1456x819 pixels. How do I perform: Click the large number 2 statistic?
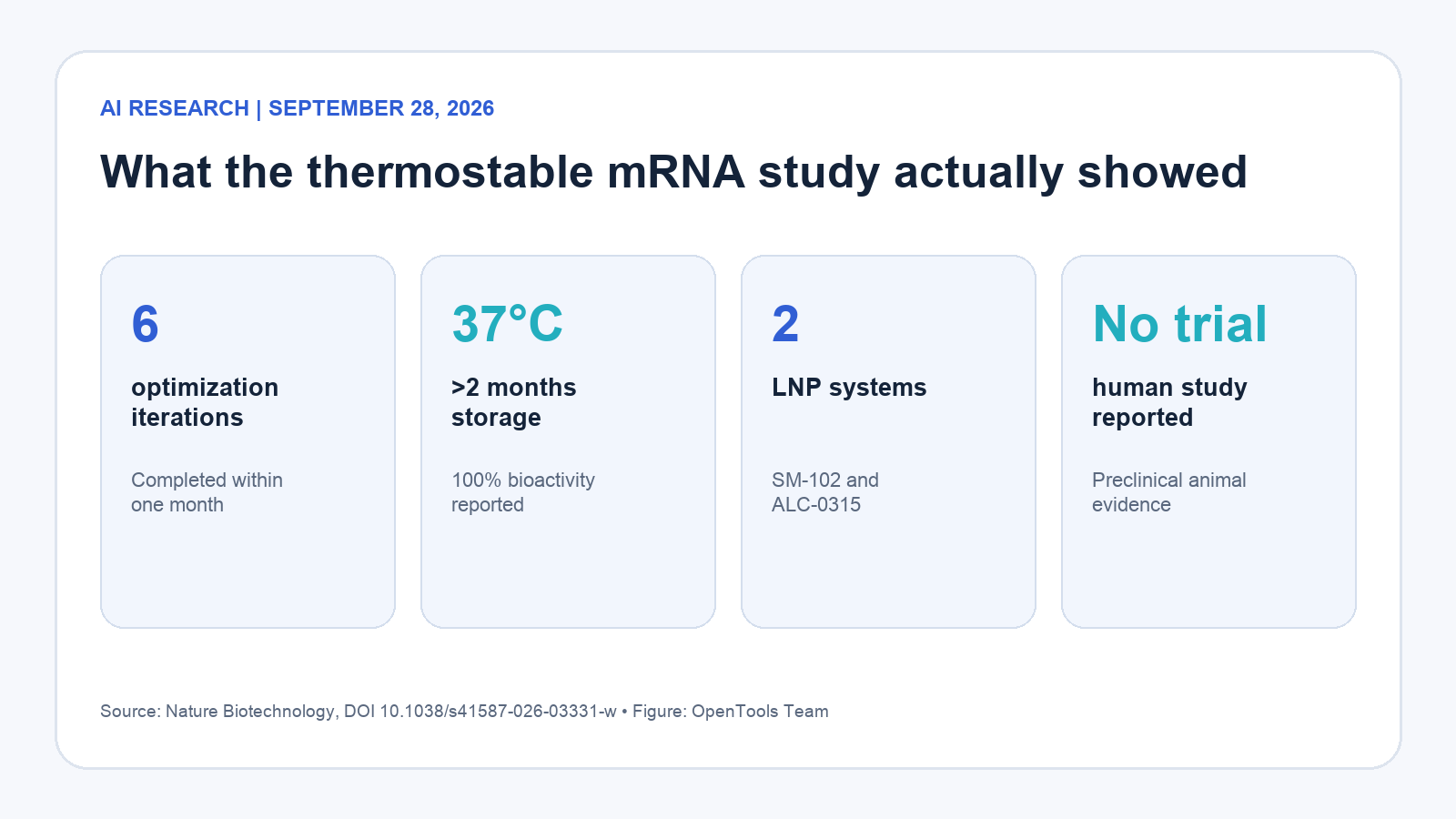(785, 324)
